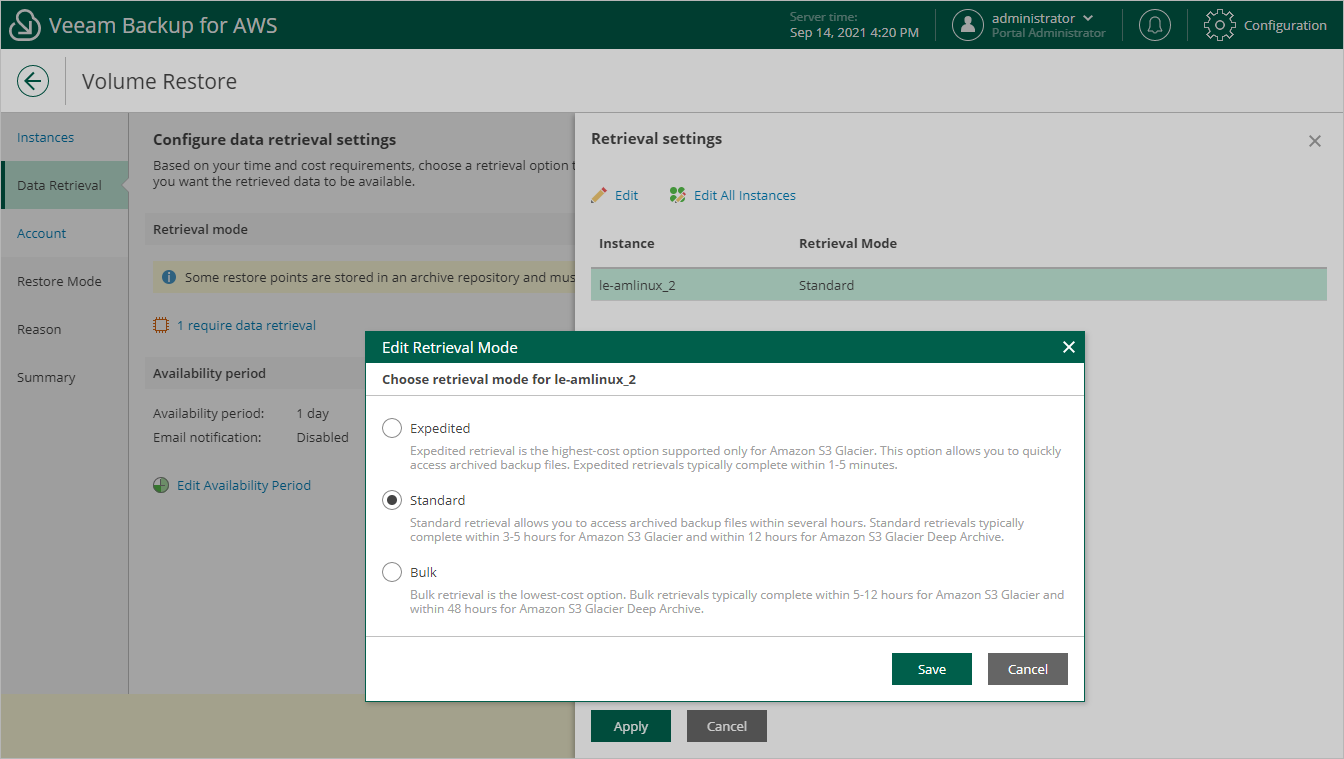Select the Bulk retrieval option
Image resolution: width=1344 pixels, height=759 pixels.
pos(392,572)
